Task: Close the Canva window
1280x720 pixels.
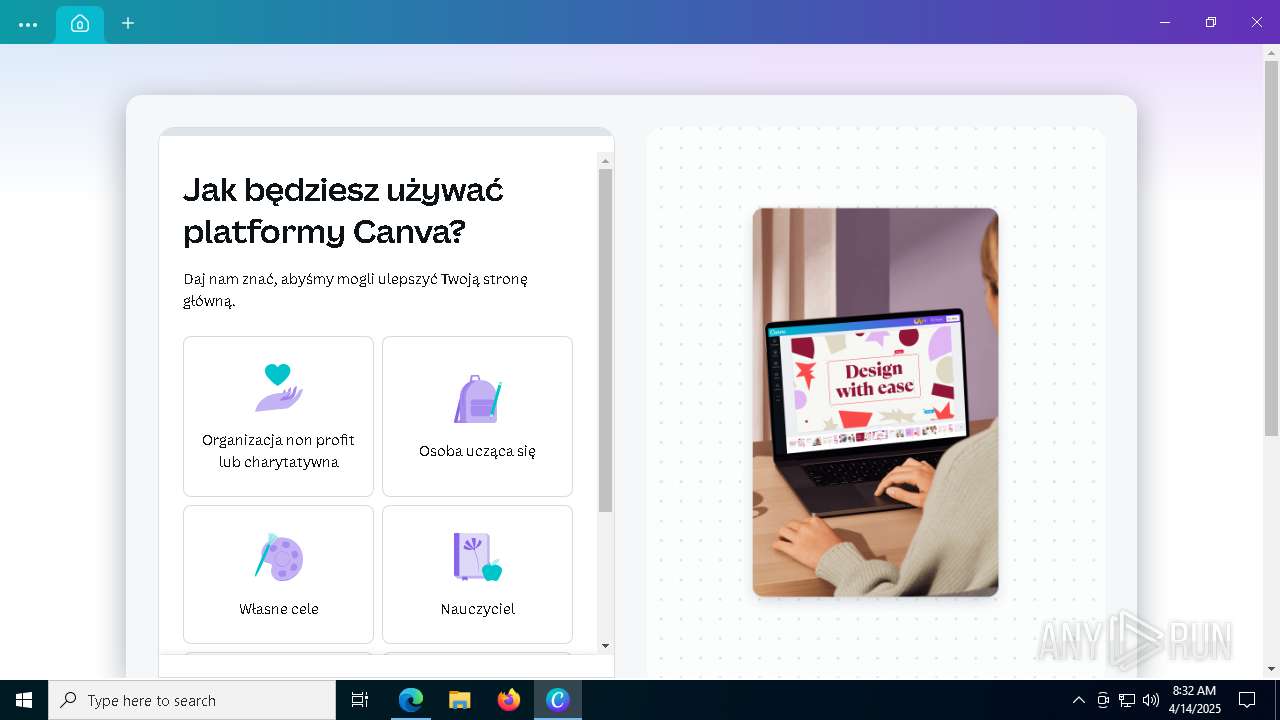Action: (1256, 22)
